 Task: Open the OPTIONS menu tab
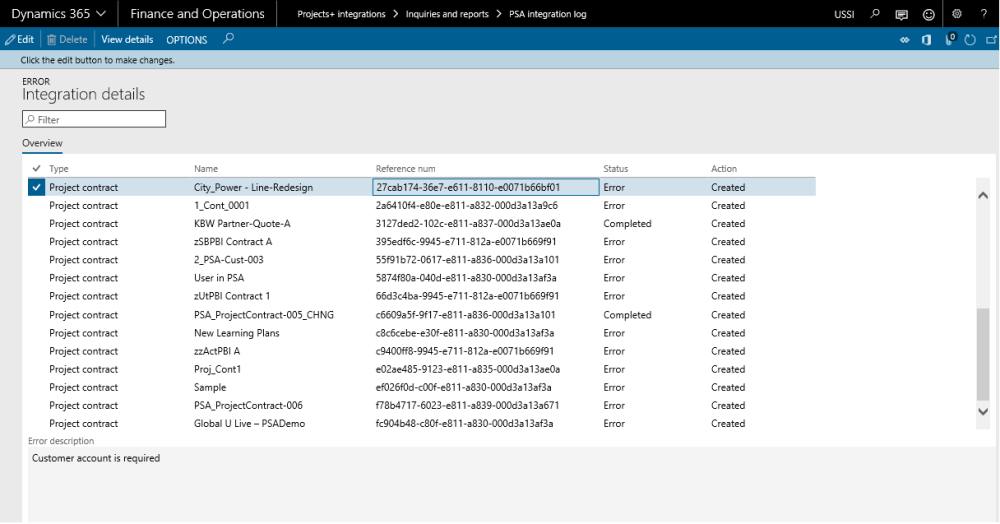click(x=186, y=40)
